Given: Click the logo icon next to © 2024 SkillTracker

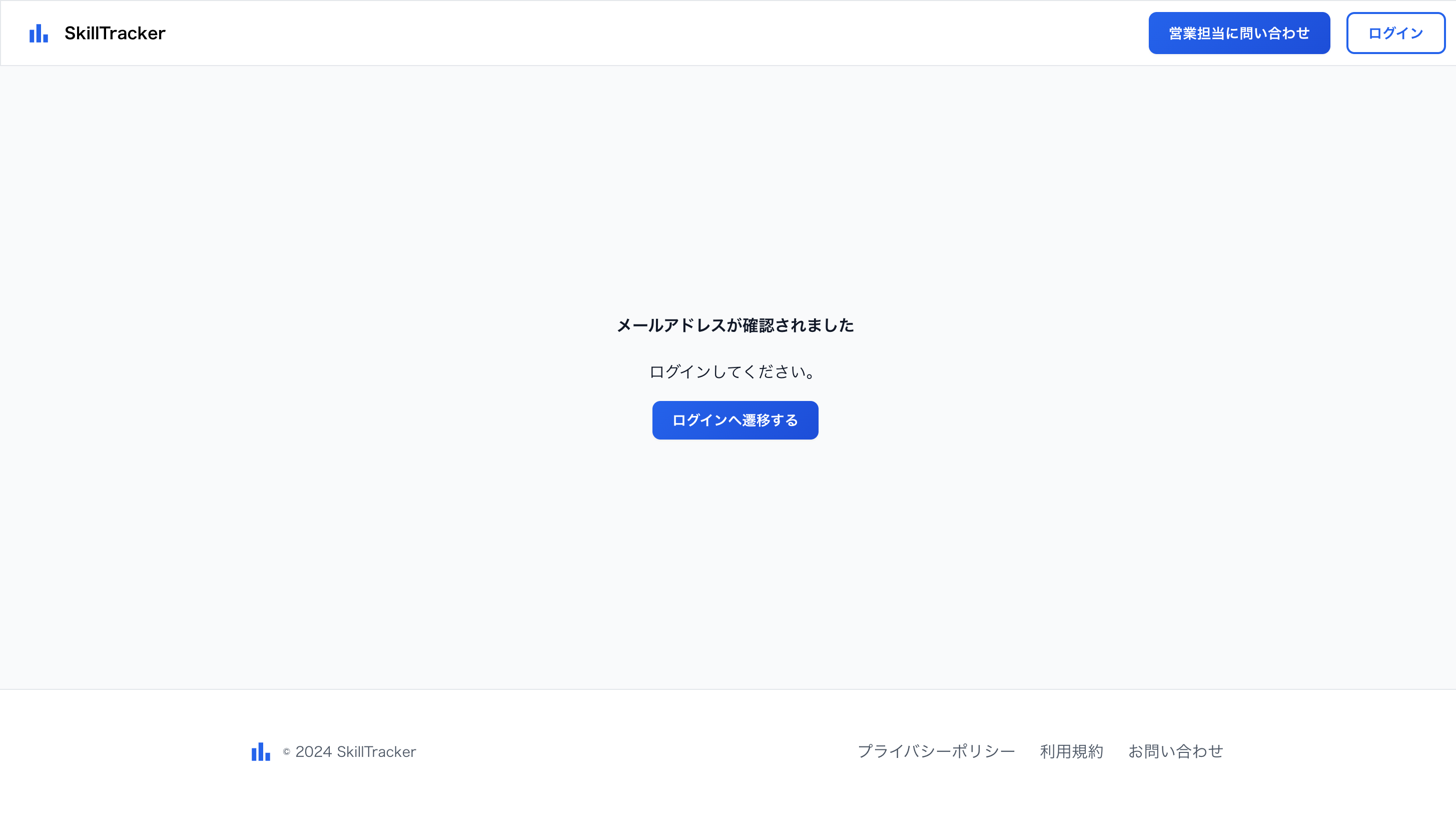Looking at the screenshot, I should click(x=260, y=752).
